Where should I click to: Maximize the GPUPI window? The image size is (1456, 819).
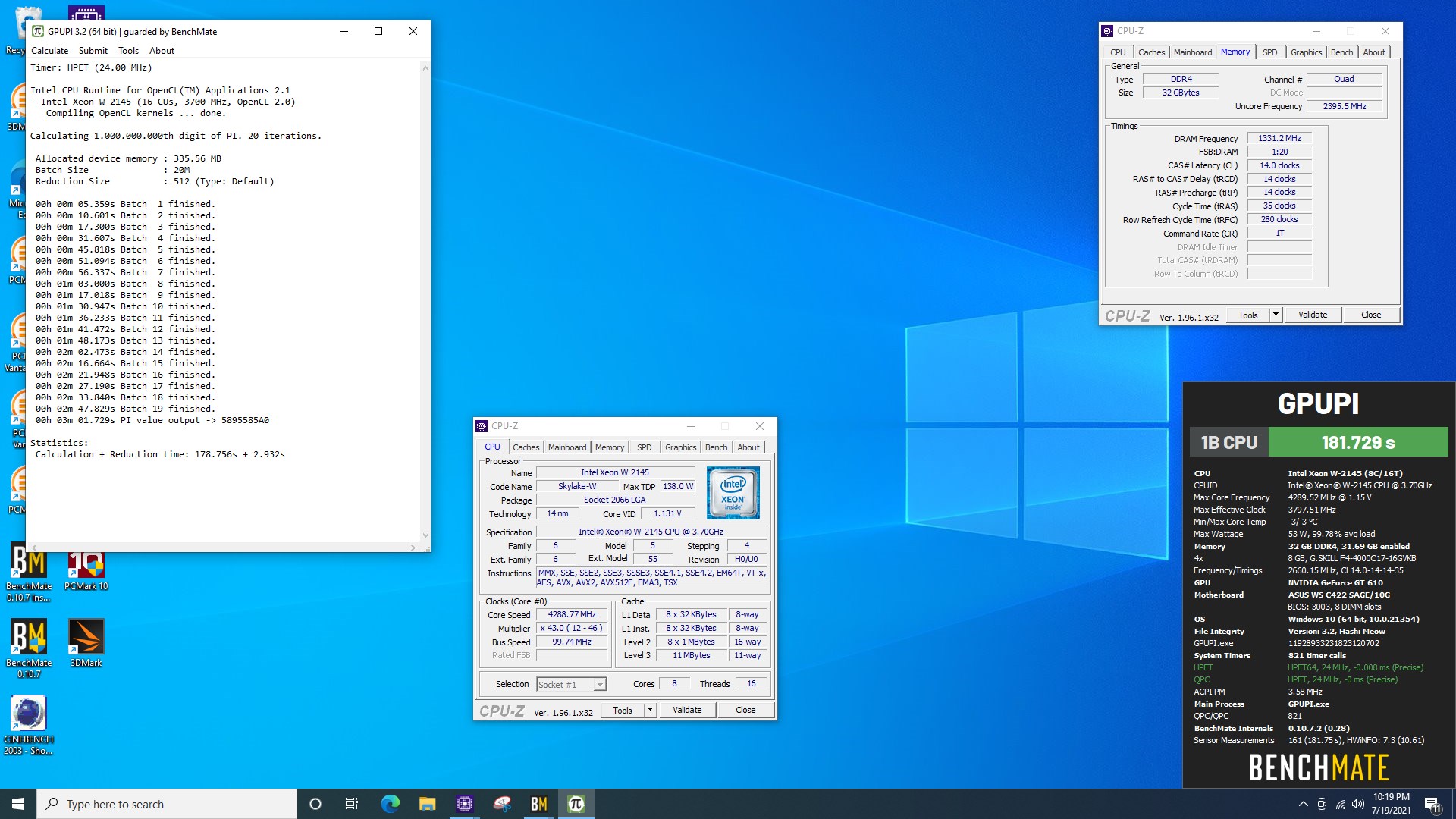click(x=378, y=31)
